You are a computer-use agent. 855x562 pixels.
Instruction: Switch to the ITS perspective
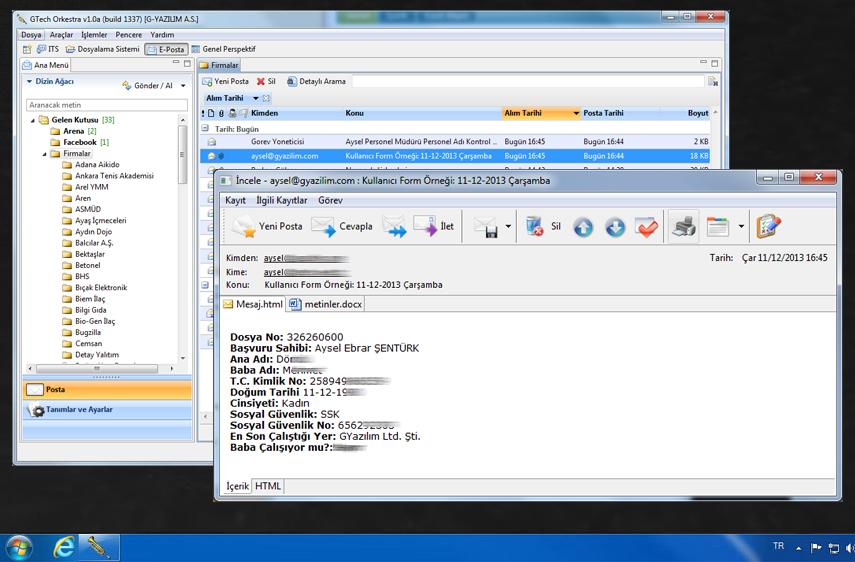47,49
